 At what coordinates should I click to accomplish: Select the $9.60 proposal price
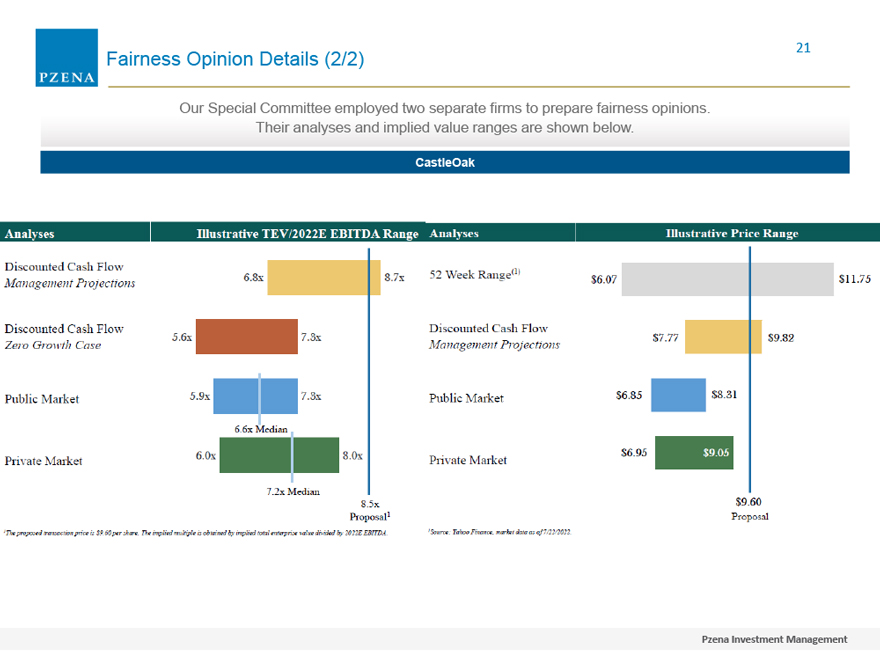click(749, 502)
